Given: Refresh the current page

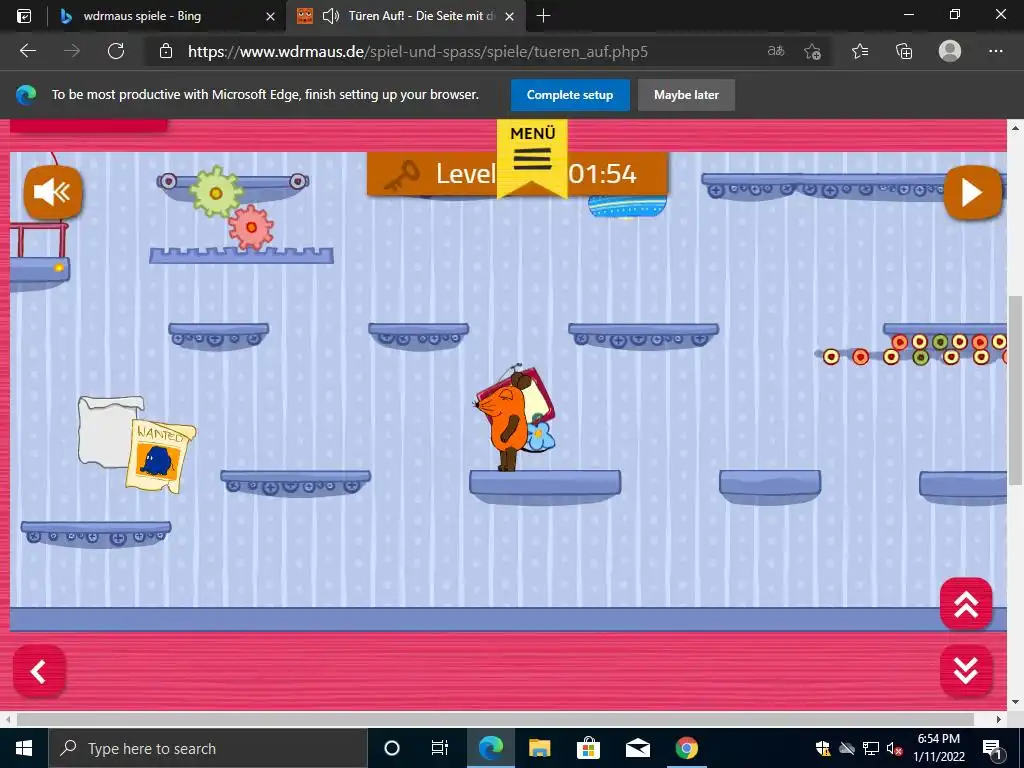Looking at the screenshot, I should (x=116, y=51).
